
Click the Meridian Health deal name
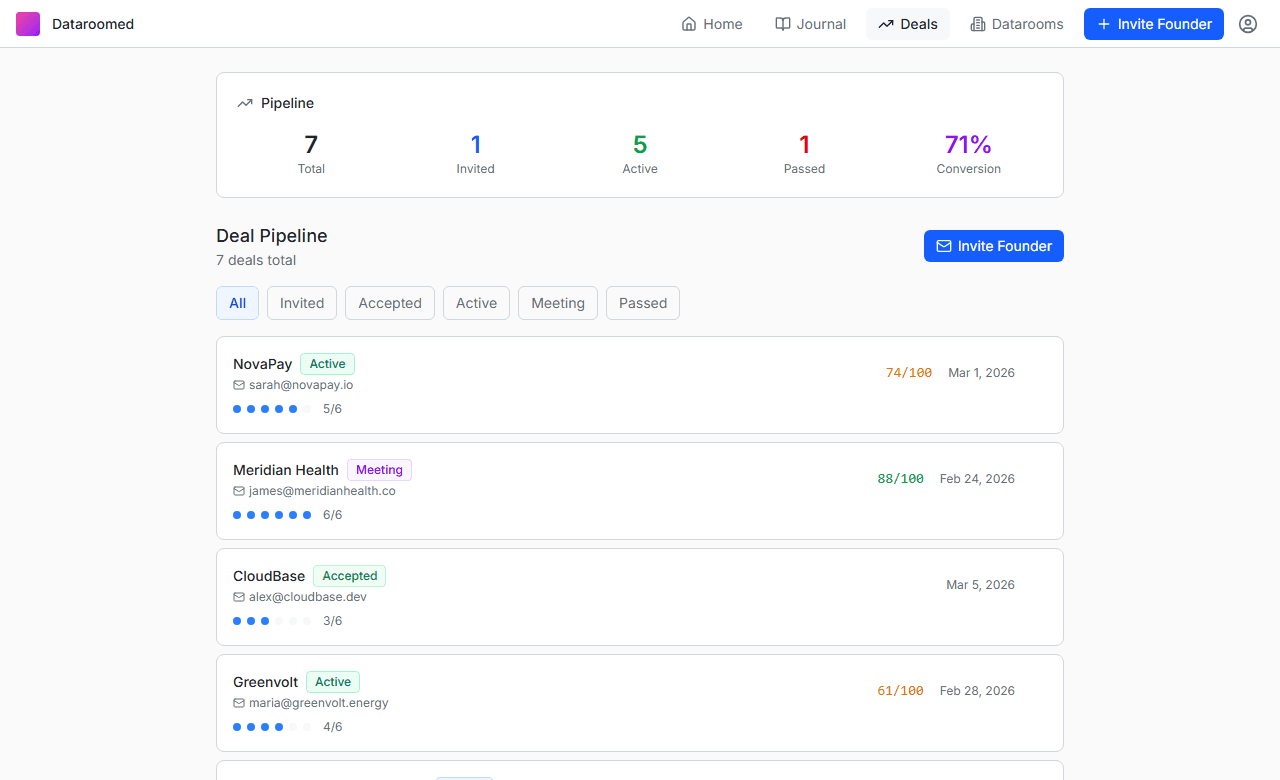[x=286, y=470]
